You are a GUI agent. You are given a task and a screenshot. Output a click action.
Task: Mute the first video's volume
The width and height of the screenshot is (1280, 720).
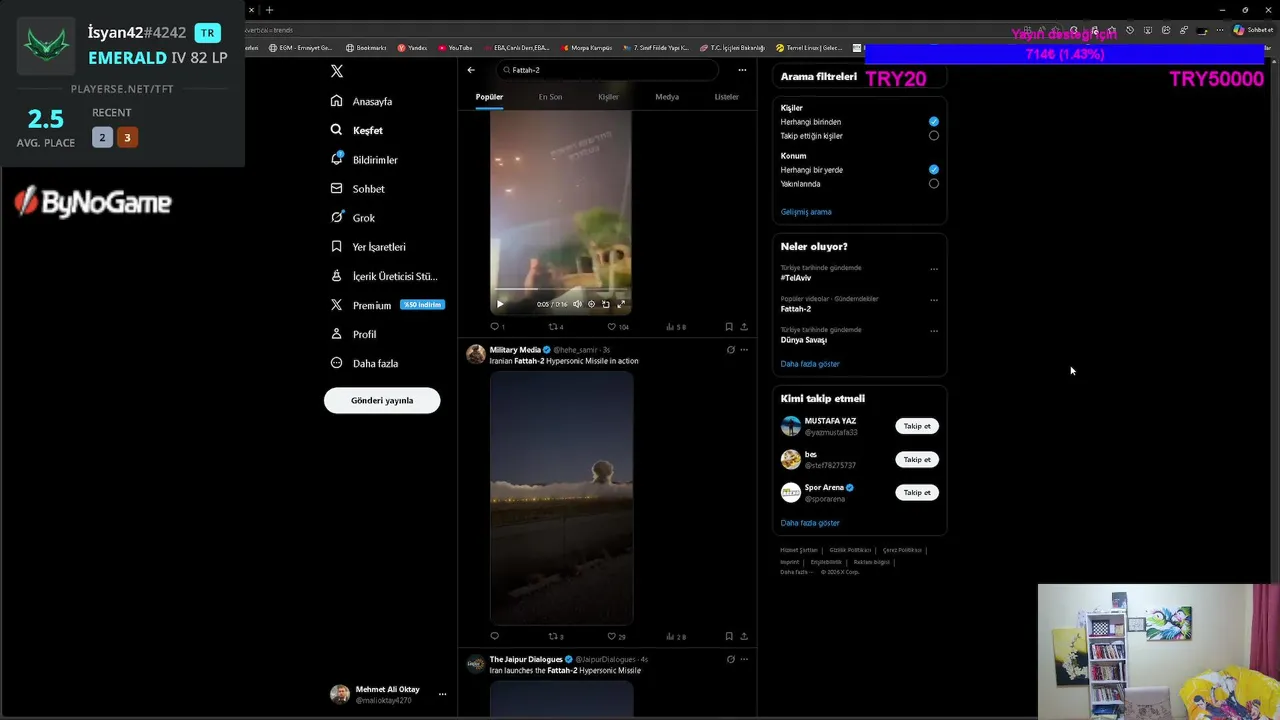click(577, 304)
